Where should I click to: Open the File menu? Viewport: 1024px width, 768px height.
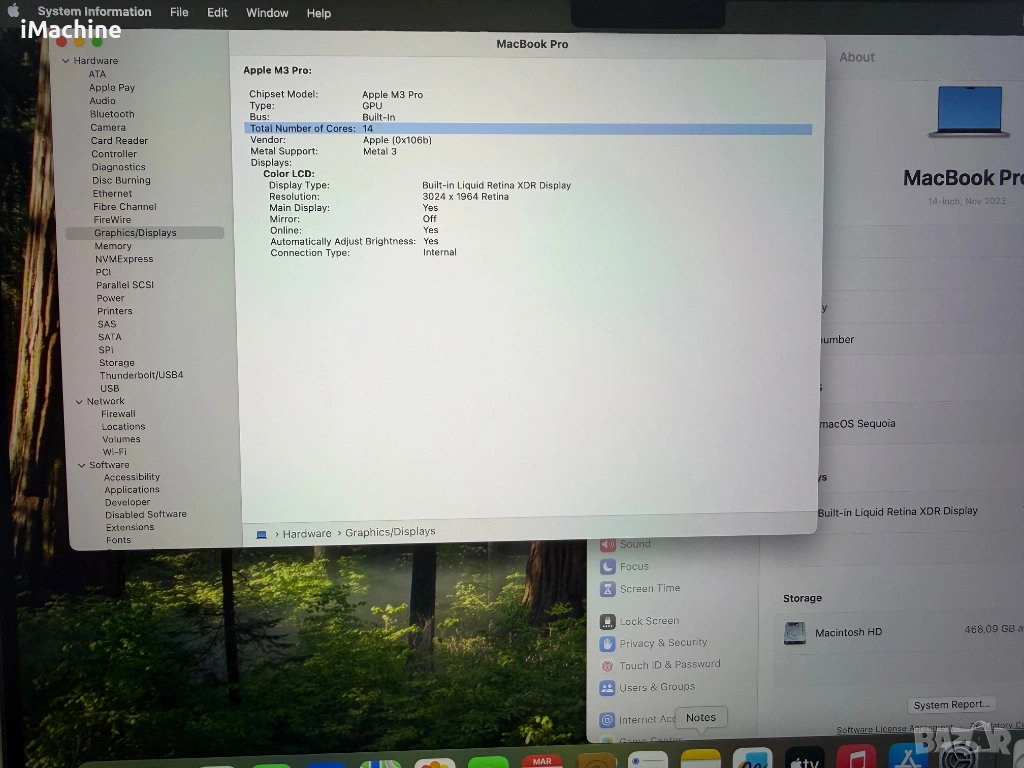tap(179, 13)
